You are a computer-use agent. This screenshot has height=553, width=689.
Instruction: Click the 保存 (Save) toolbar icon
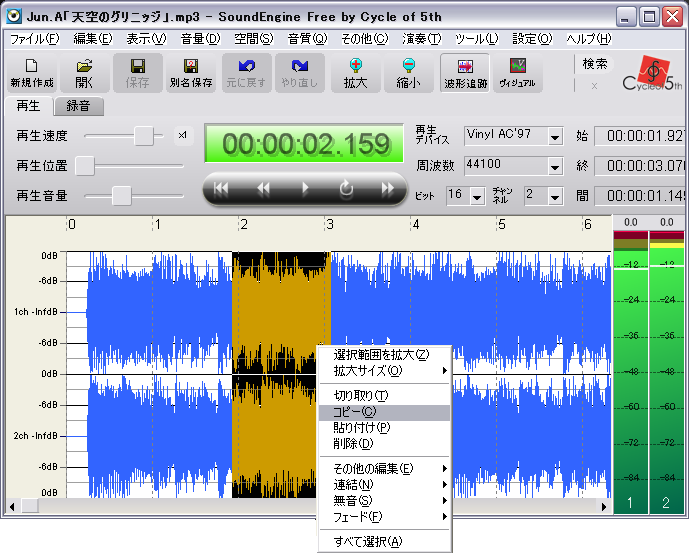pyautogui.click(x=138, y=73)
